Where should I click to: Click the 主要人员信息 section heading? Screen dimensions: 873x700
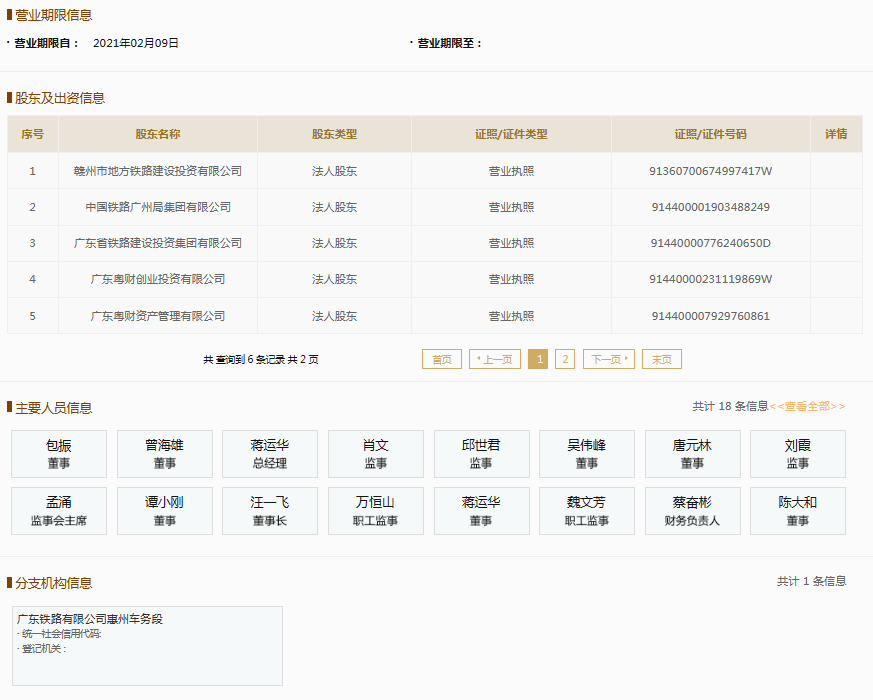tap(53, 408)
